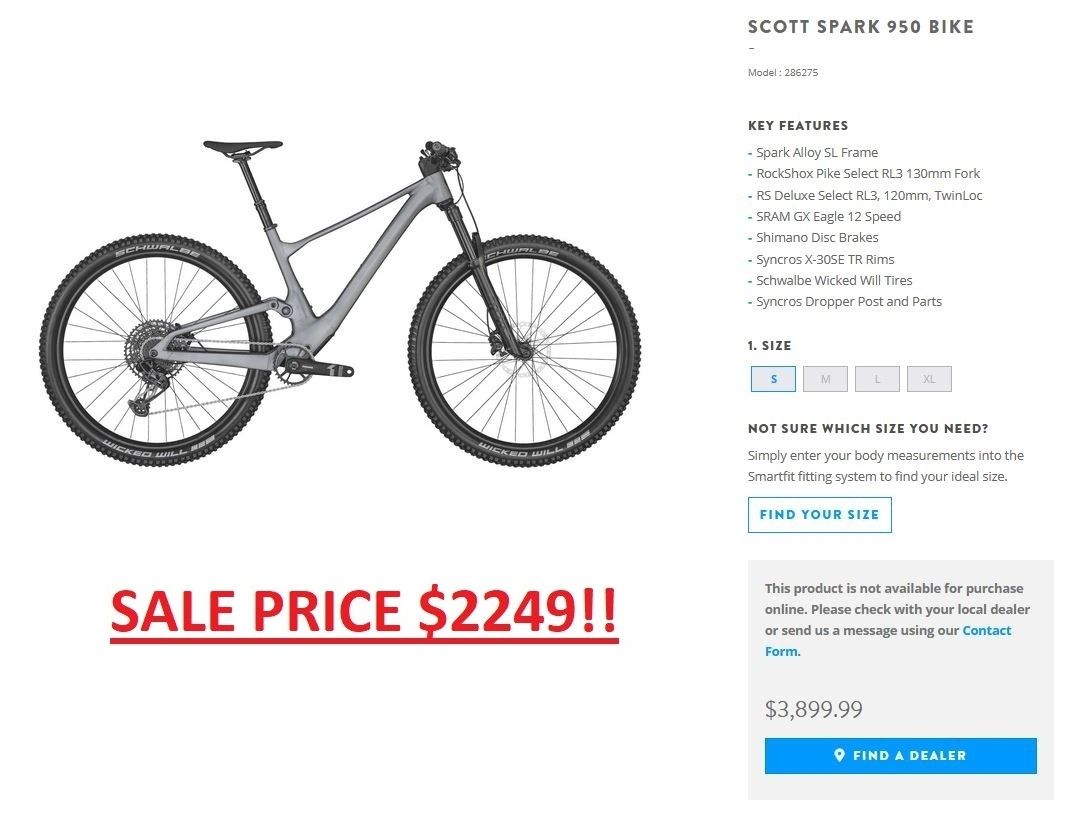
Task: Click the Spark Alloy SL Frame feature
Action: click(817, 153)
